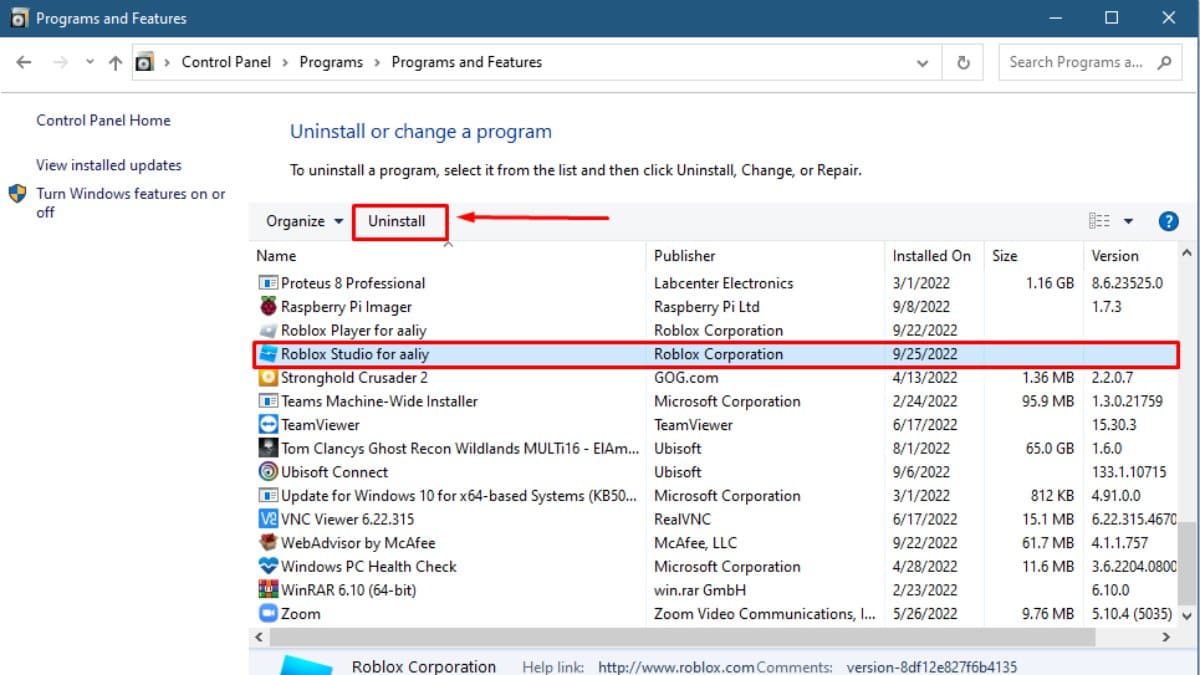Select the WinRAR 6.10 icon
The image size is (1200, 675).
click(268, 590)
